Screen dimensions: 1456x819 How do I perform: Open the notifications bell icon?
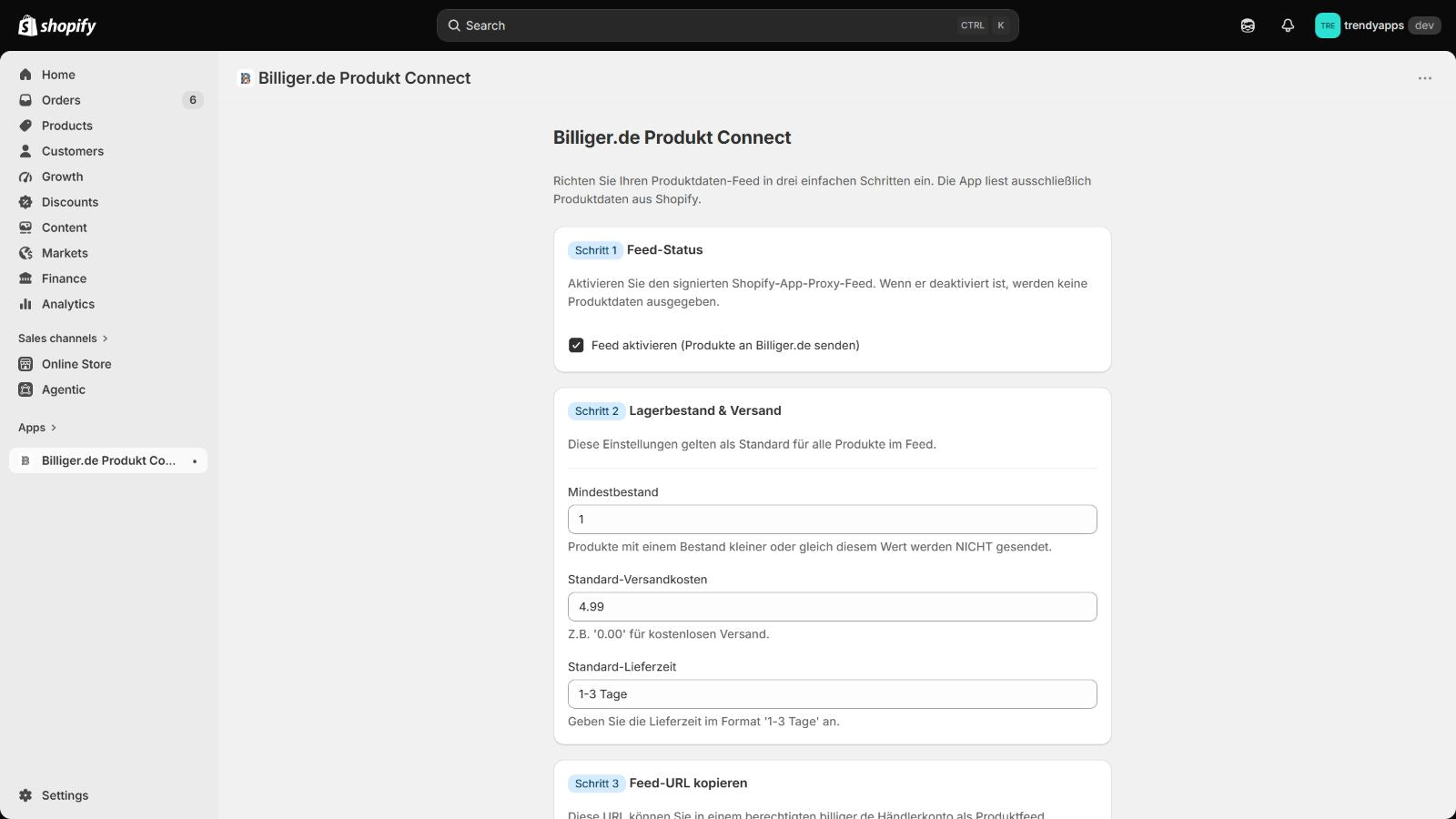[1288, 25]
